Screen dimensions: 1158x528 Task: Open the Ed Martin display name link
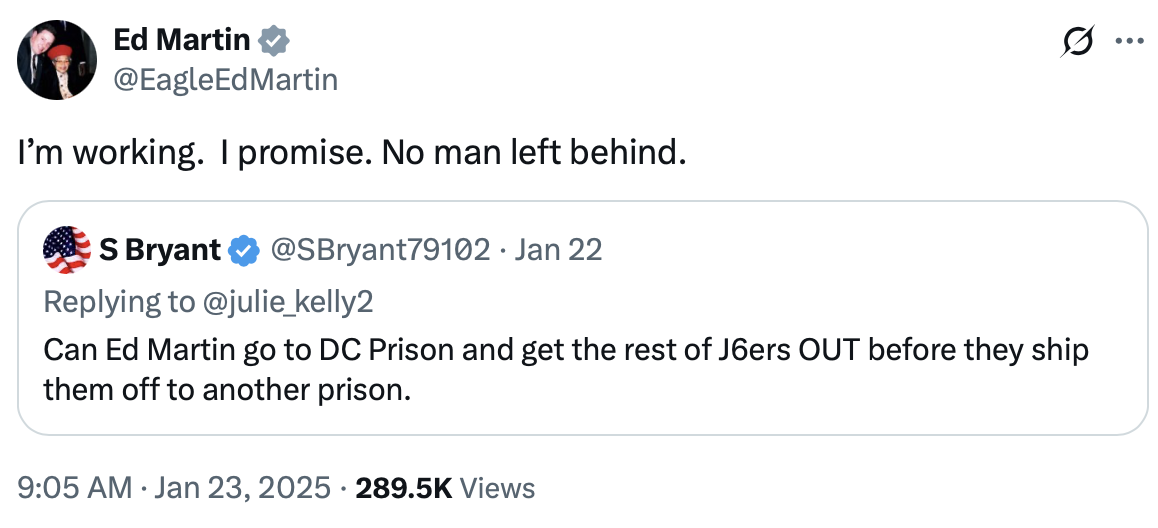pos(182,40)
